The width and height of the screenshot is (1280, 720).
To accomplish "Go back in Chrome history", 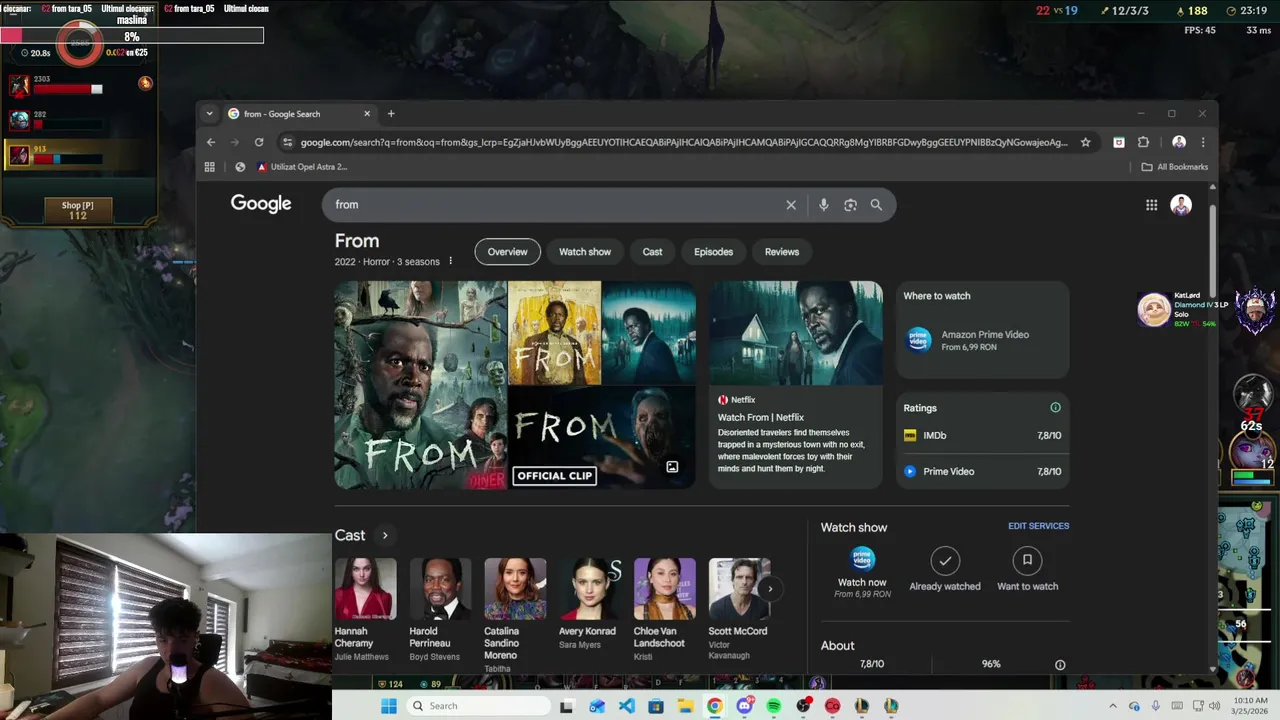I will tap(211, 142).
